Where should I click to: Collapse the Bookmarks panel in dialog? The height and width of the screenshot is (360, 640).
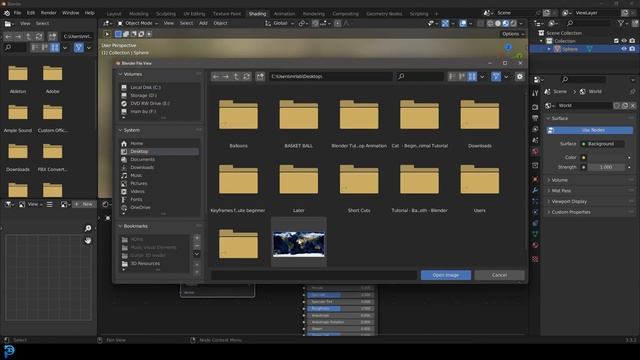tap(120, 226)
